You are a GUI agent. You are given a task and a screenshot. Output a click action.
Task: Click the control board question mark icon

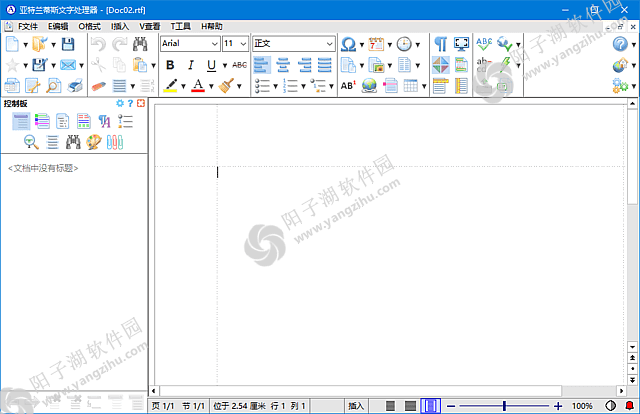130,103
